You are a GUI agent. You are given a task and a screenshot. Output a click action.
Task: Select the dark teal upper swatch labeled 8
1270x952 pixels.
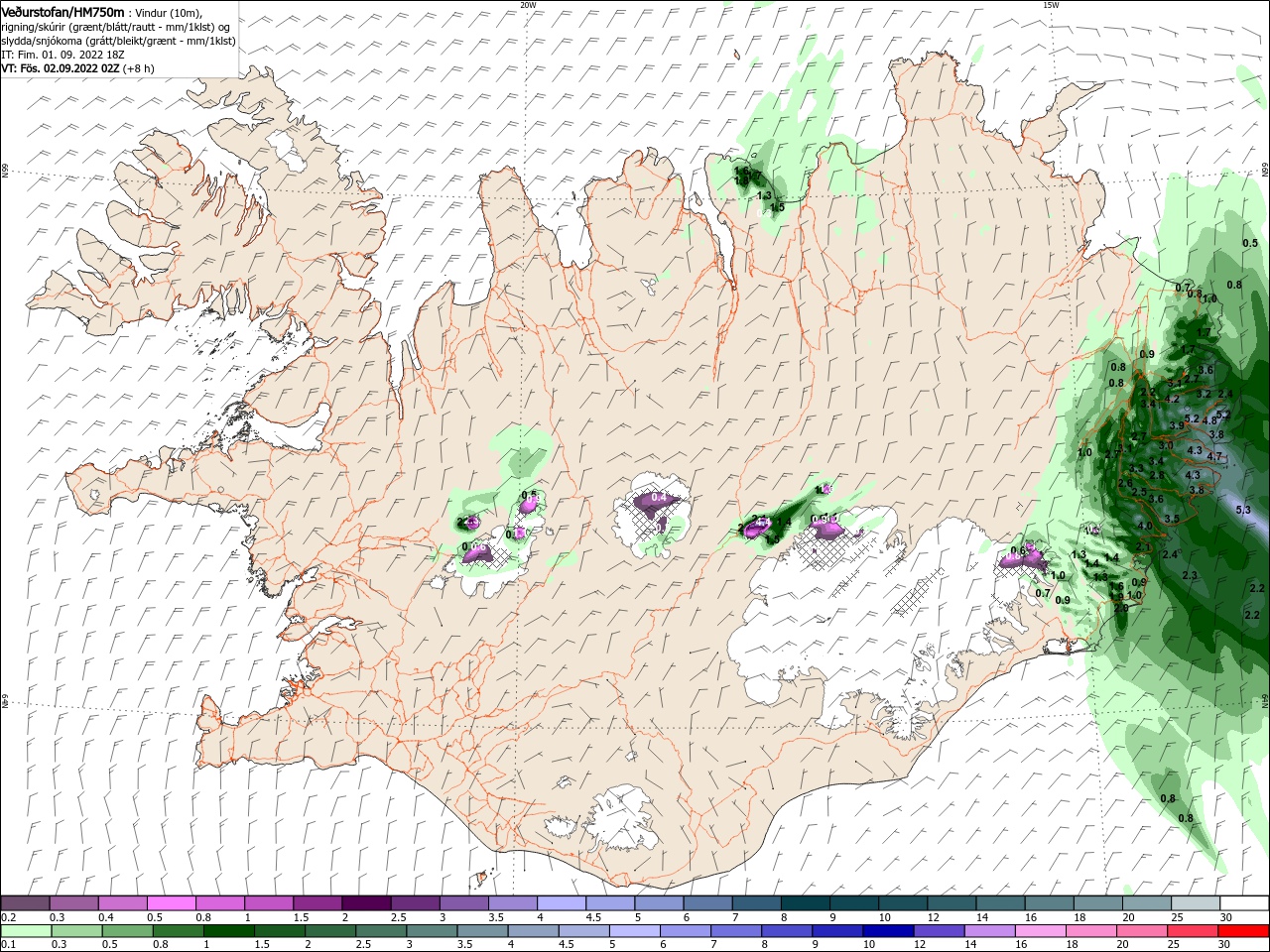pyautogui.click(x=806, y=902)
